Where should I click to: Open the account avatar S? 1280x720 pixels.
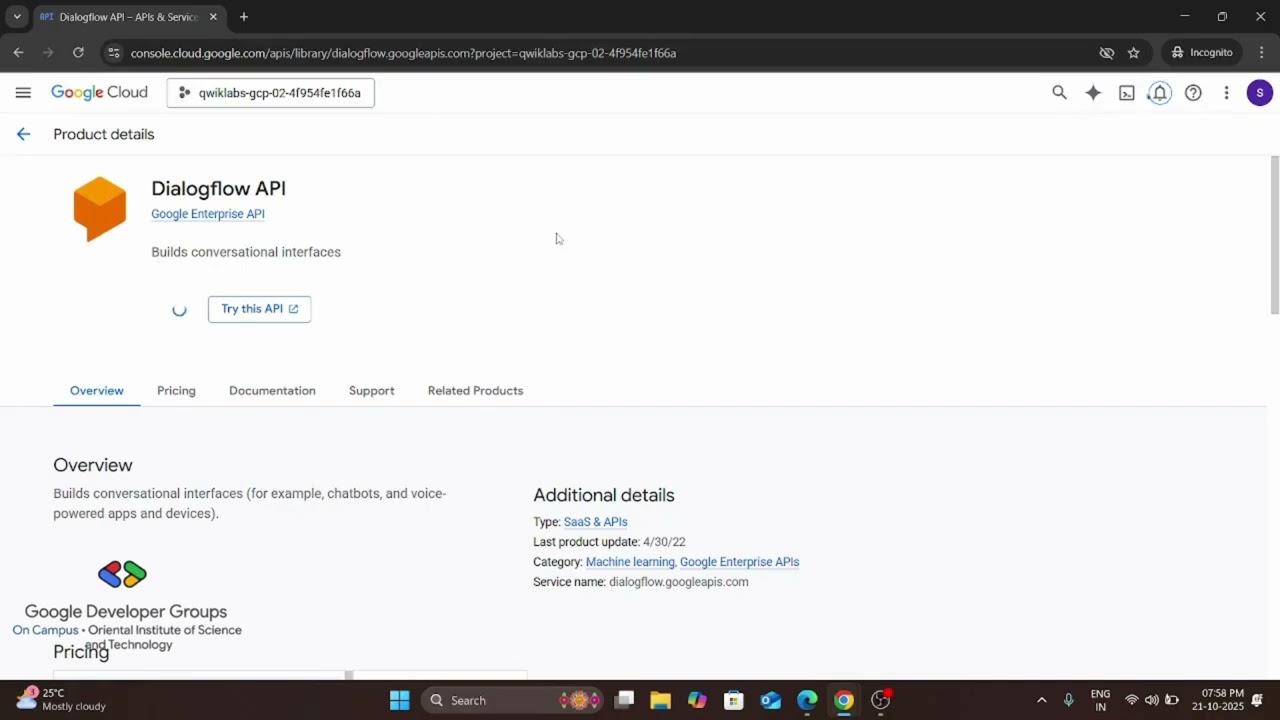tap(1259, 93)
